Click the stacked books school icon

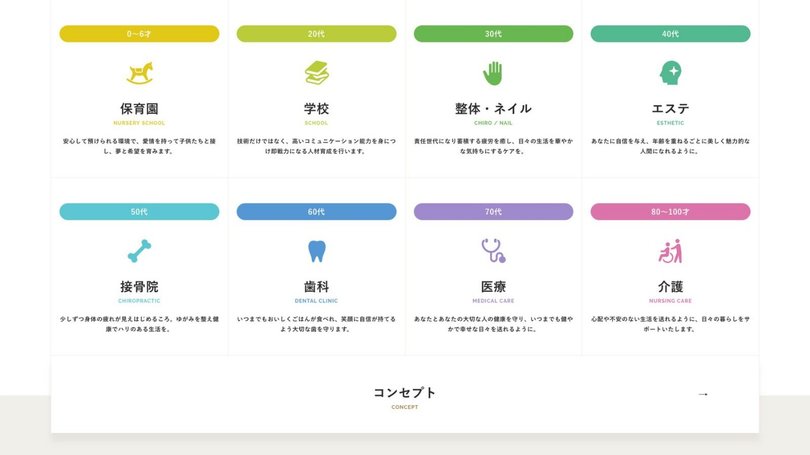coord(316,73)
